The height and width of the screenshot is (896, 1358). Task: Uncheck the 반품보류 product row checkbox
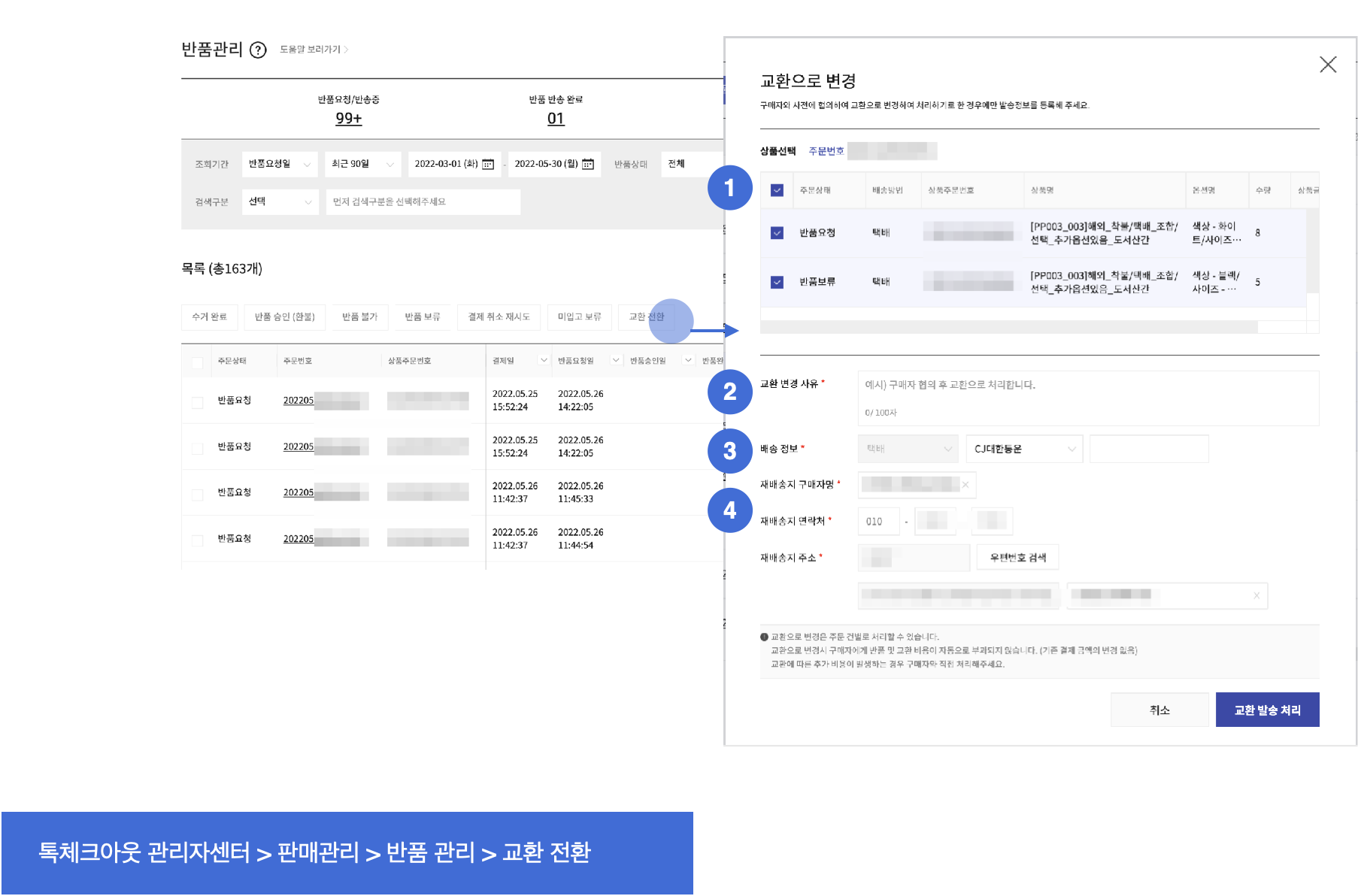tap(777, 282)
